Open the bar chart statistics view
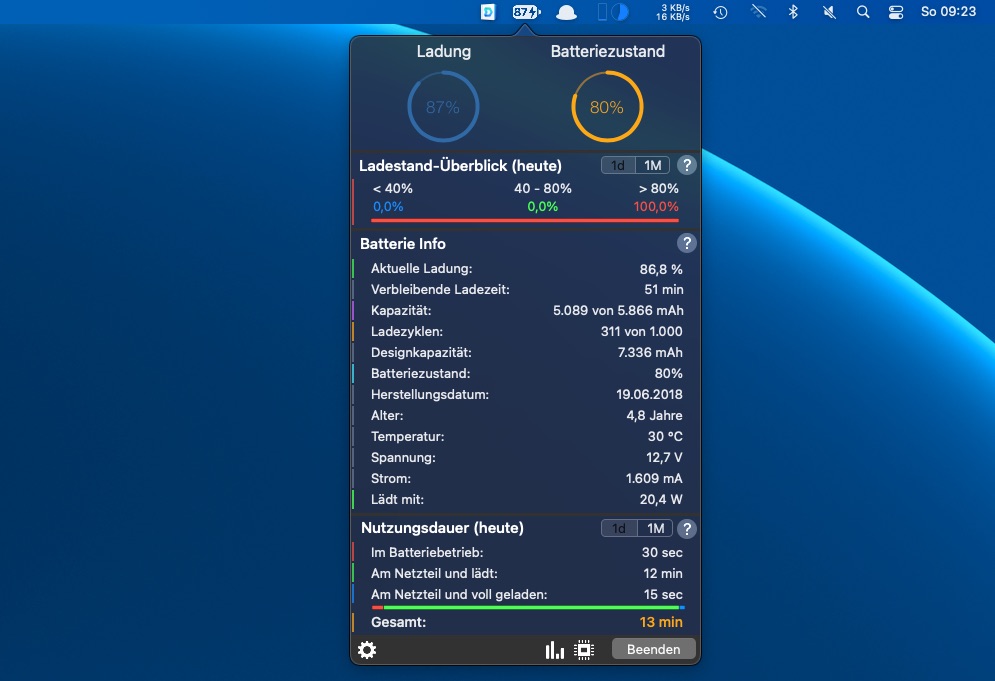Screen dimensions: 995x681 pyautogui.click(x=555, y=650)
